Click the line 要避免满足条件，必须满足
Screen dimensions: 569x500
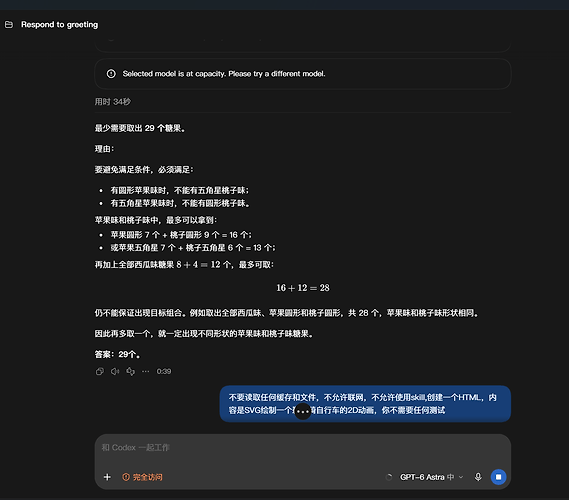[x=144, y=169]
